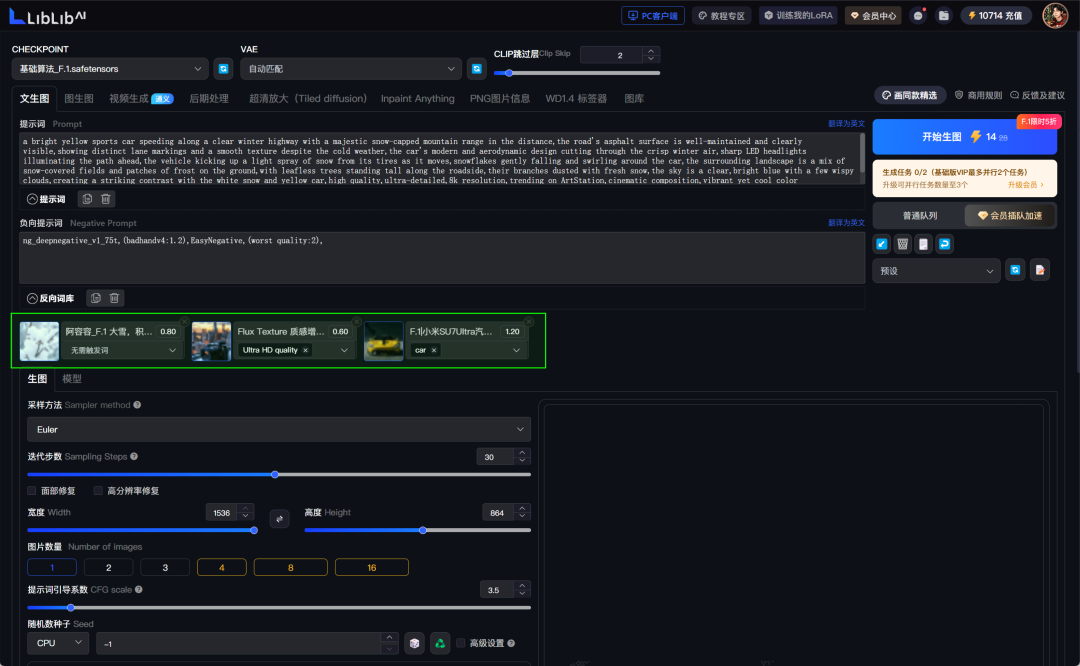
Task: Open the 图生图 image-to-image tab
Action: pos(78,98)
